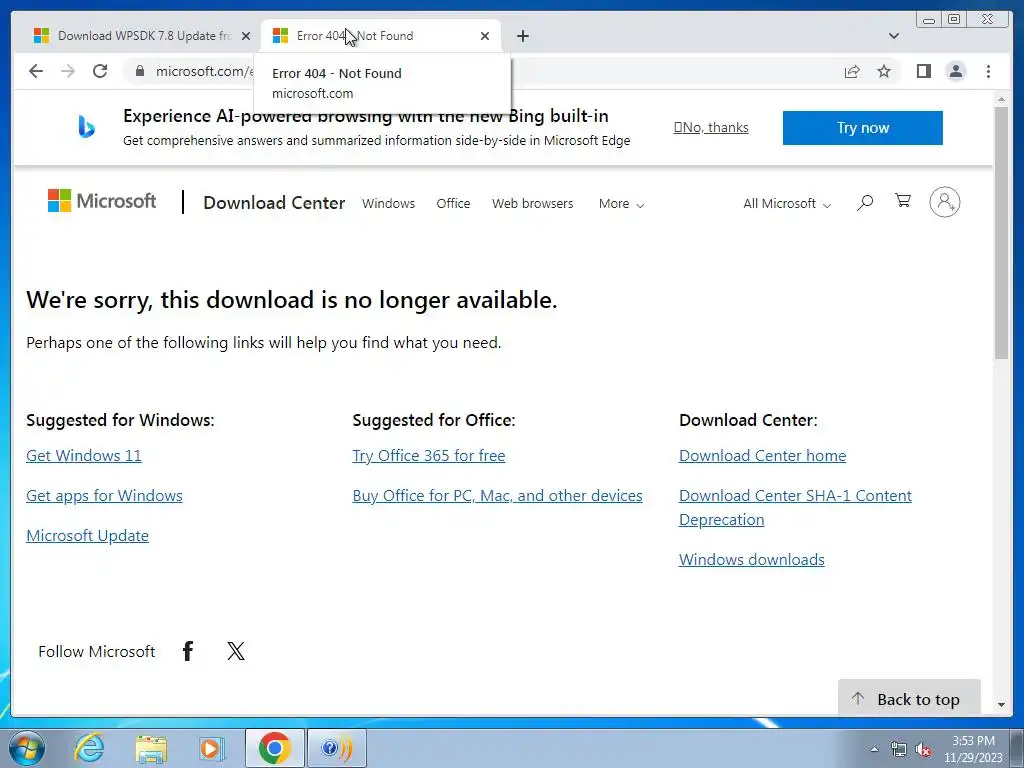
Task: Click the Back to top button
Action: point(909,699)
